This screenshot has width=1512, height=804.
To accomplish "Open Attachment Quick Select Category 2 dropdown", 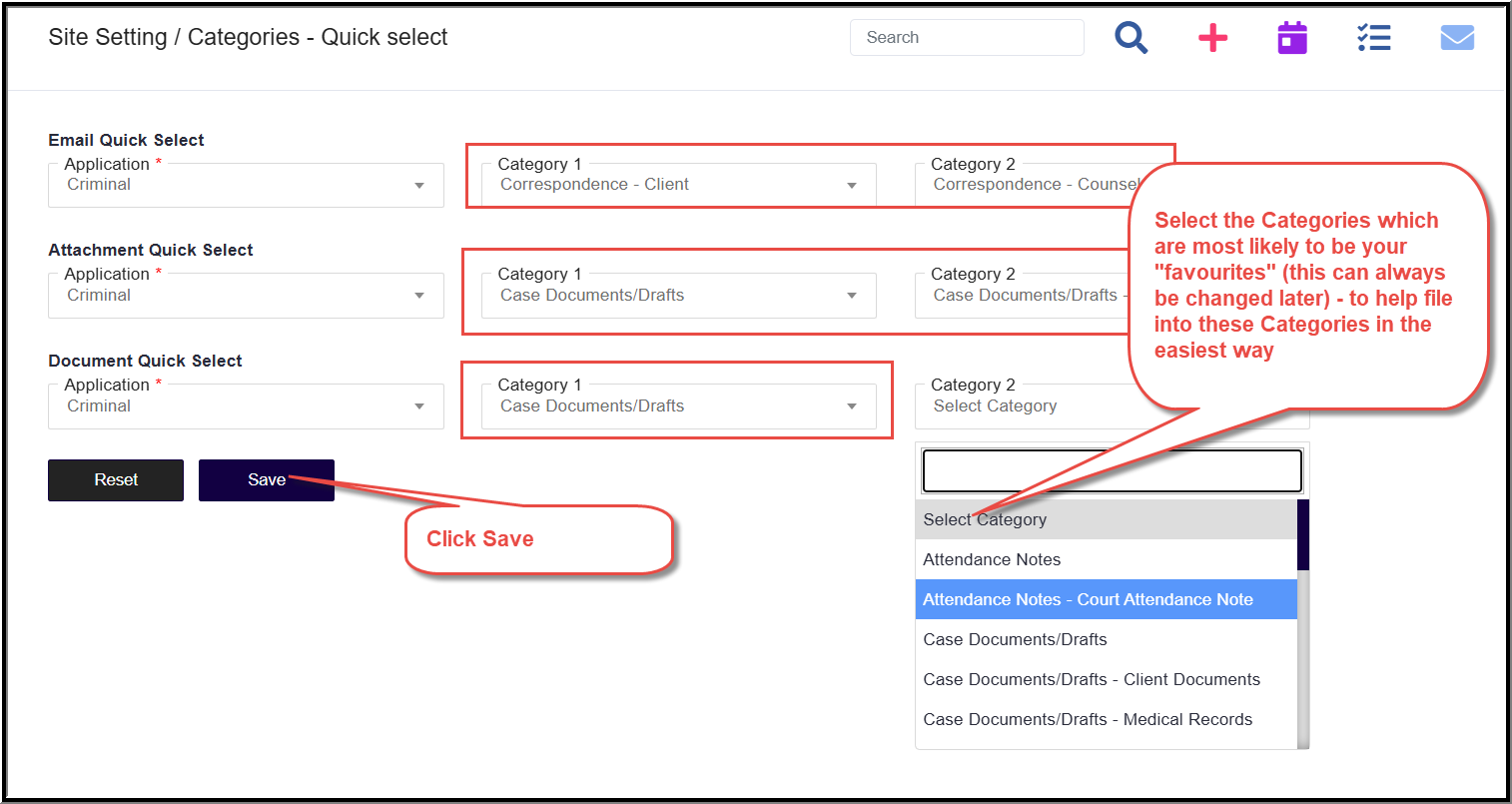I will tap(1022, 296).
